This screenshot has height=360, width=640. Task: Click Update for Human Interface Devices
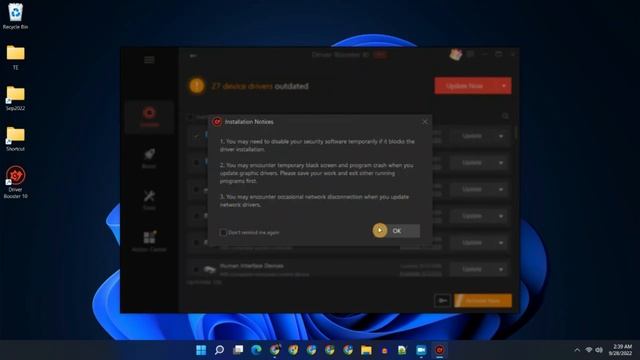pyautogui.click(x=472, y=269)
